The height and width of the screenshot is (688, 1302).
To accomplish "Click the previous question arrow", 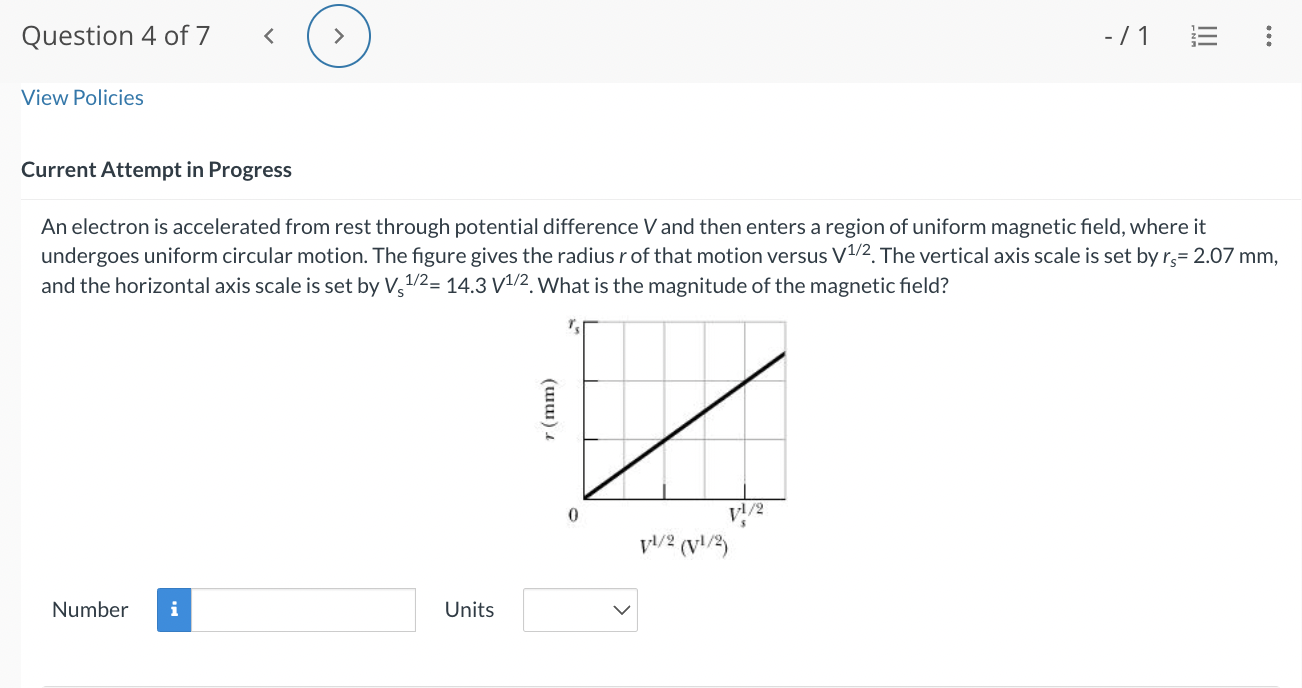I will coord(268,35).
